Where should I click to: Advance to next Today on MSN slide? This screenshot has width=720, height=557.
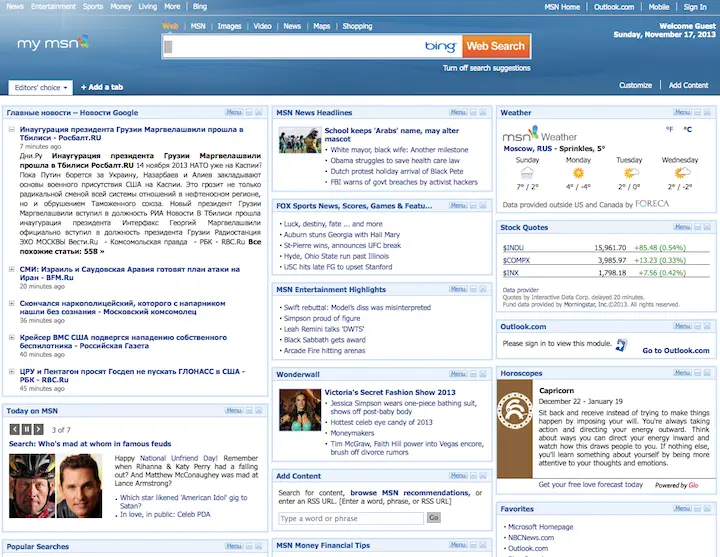(x=39, y=429)
